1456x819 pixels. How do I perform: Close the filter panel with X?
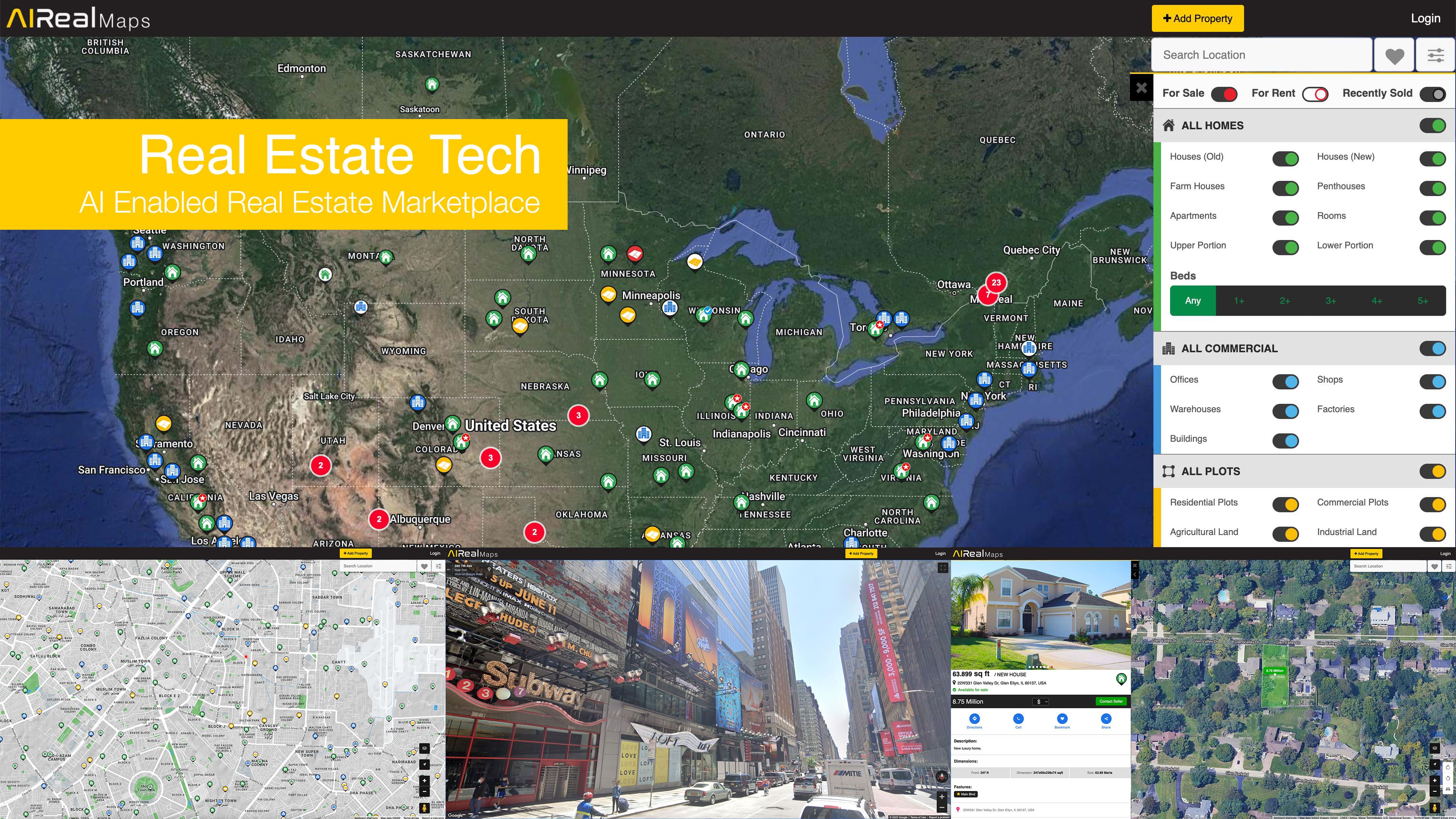pos(1141,88)
